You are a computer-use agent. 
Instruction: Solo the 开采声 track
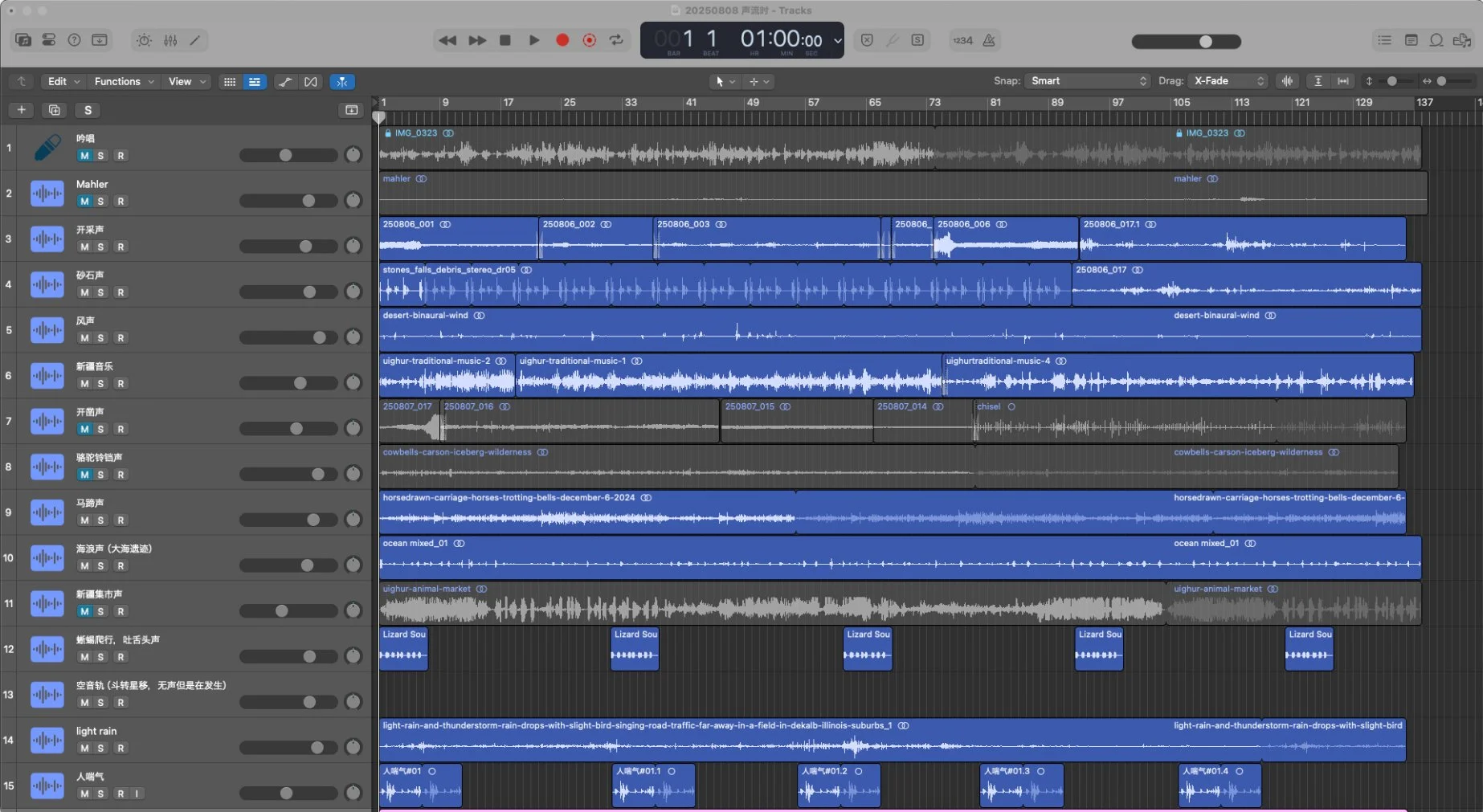click(101, 247)
